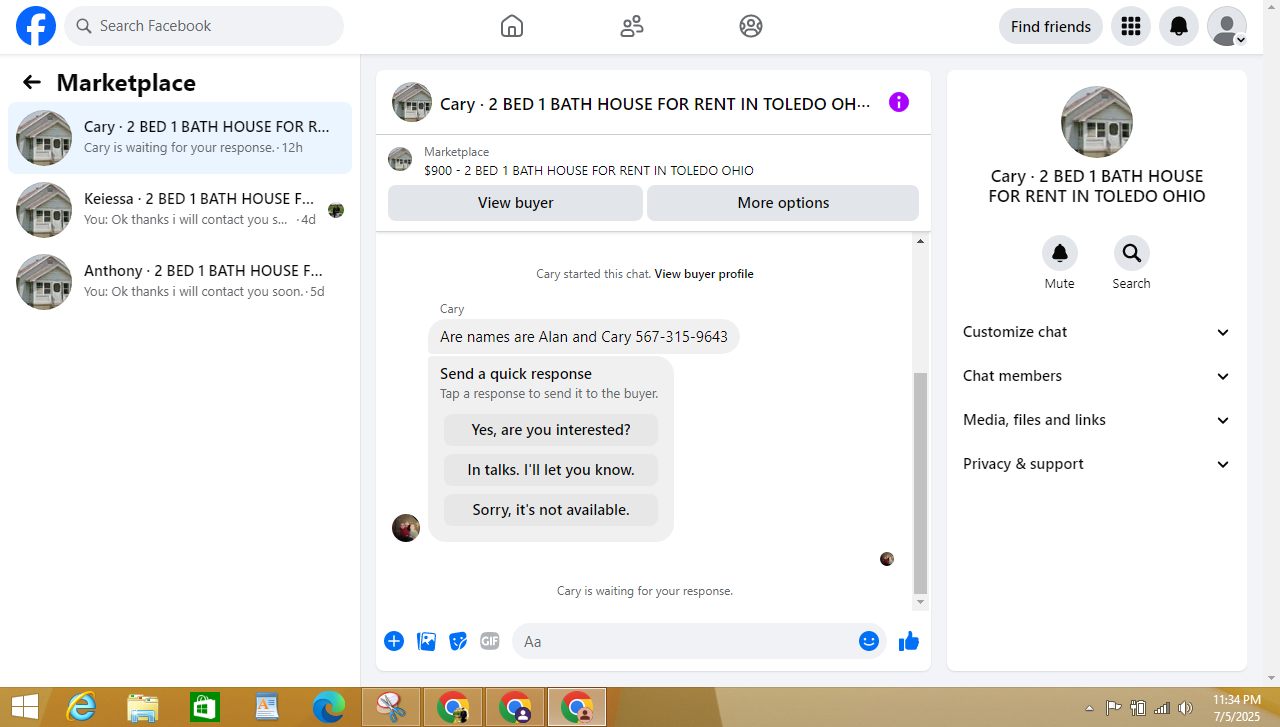
Task: Choose a GIF icon
Action: tap(489, 641)
